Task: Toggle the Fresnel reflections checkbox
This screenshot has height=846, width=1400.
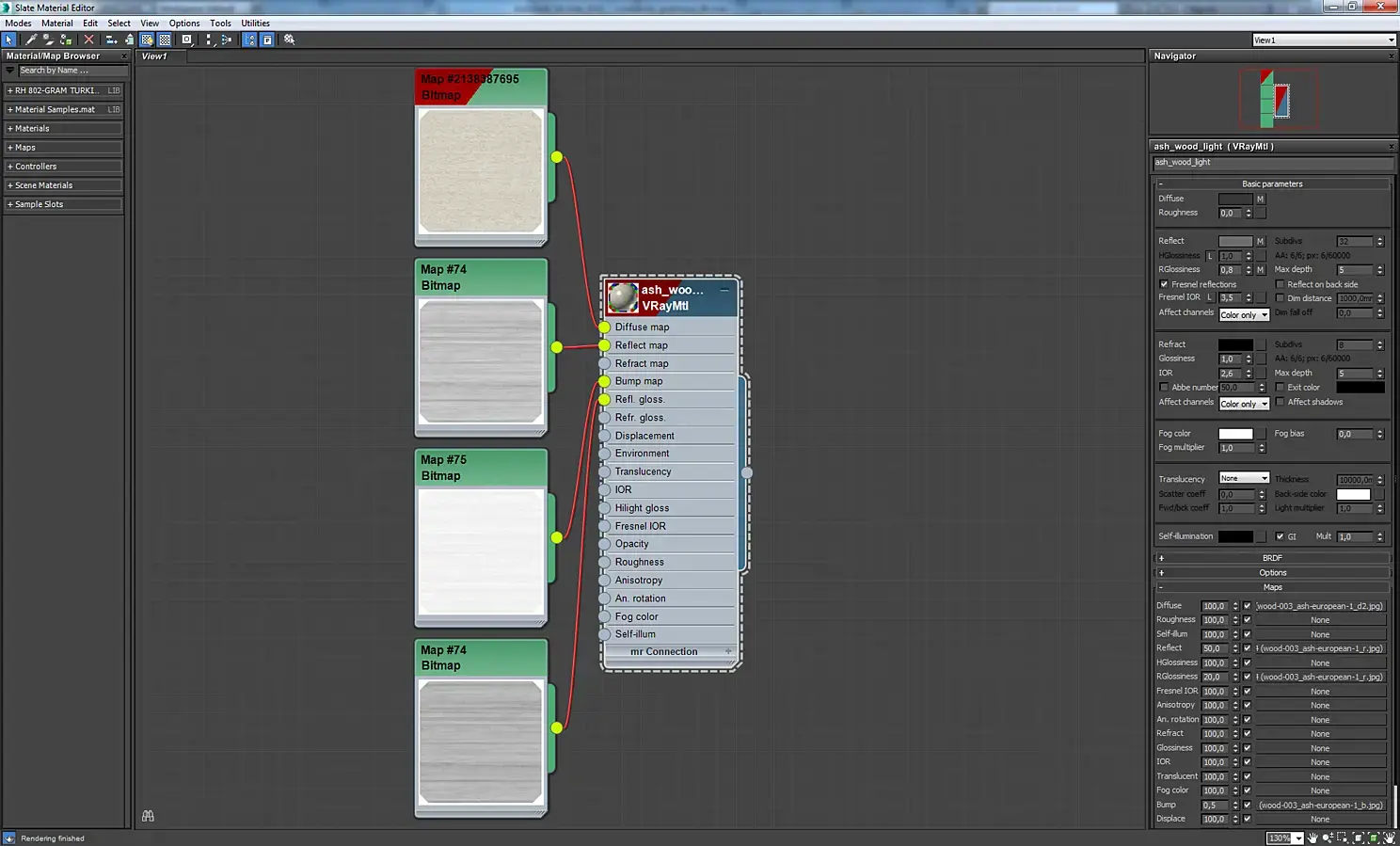Action: pyautogui.click(x=1164, y=284)
